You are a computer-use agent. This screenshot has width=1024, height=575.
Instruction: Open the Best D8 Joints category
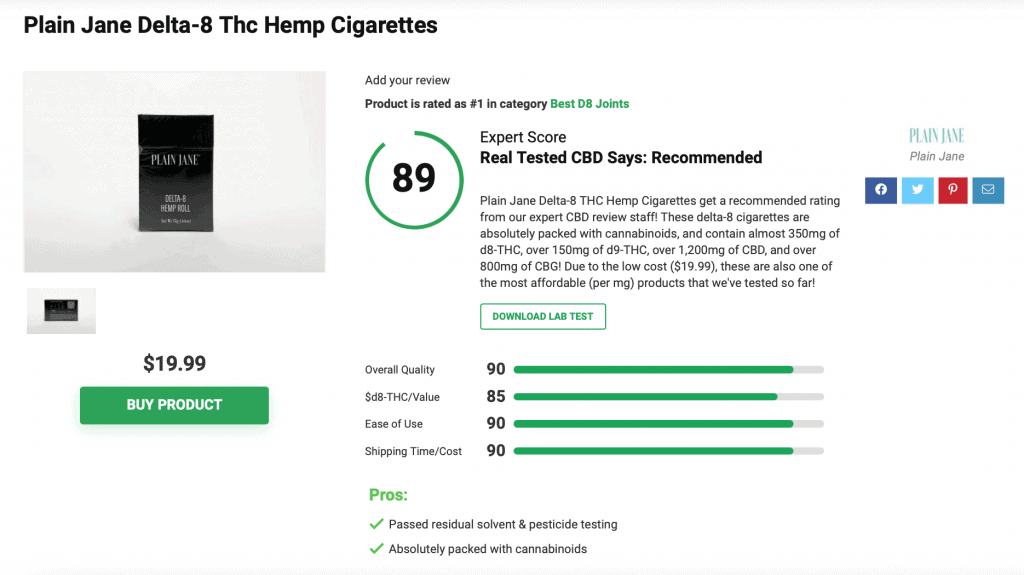tap(589, 104)
